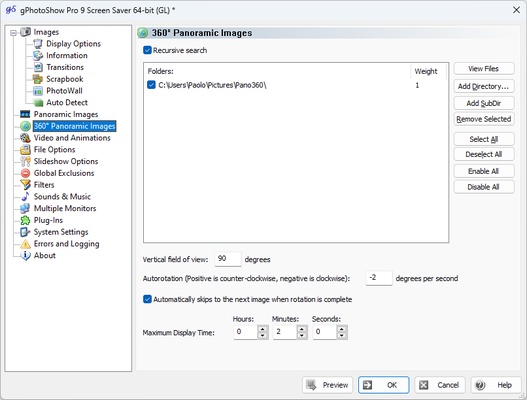Click the 360° Panoramic Images globe icon in tree

point(25,126)
